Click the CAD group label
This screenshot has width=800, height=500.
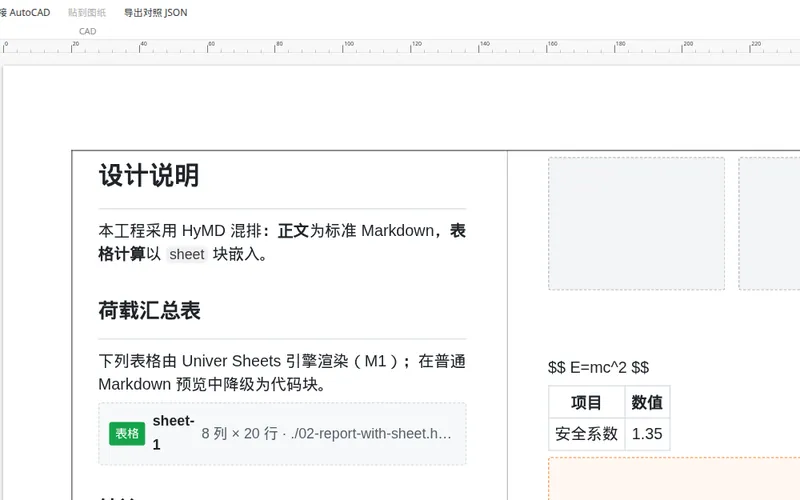point(87,31)
